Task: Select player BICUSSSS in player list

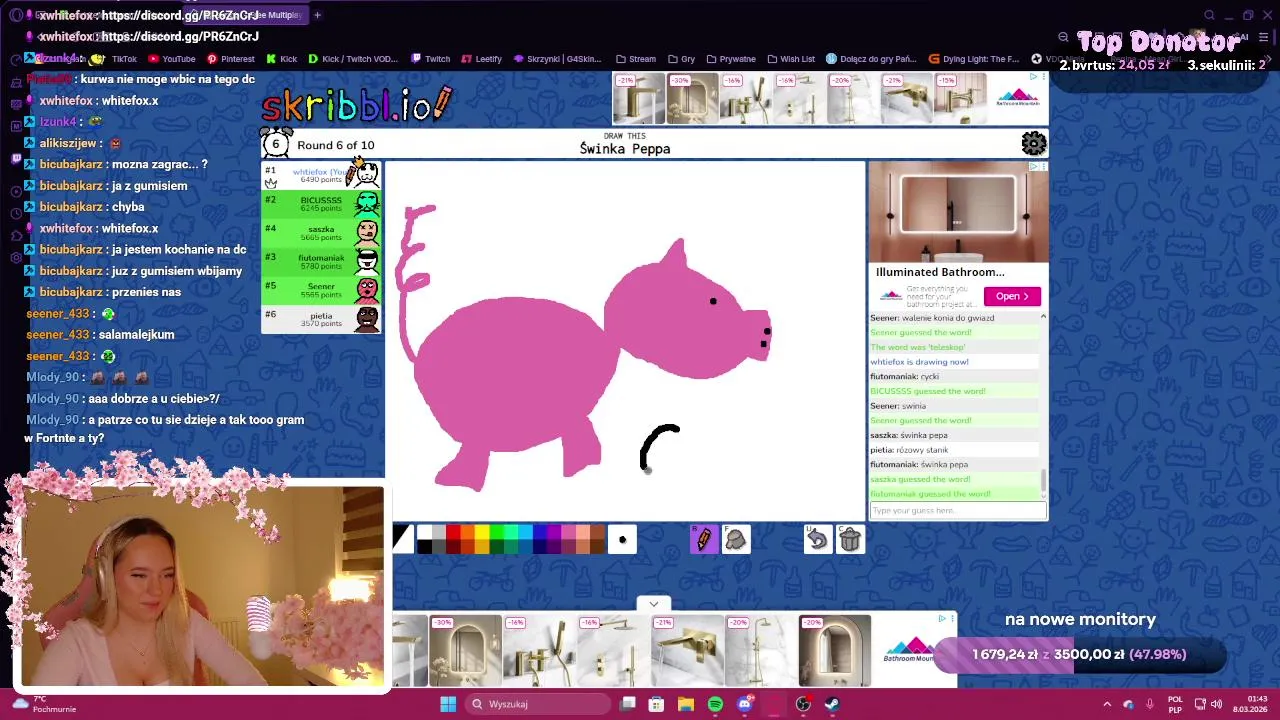Action: point(321,204)
